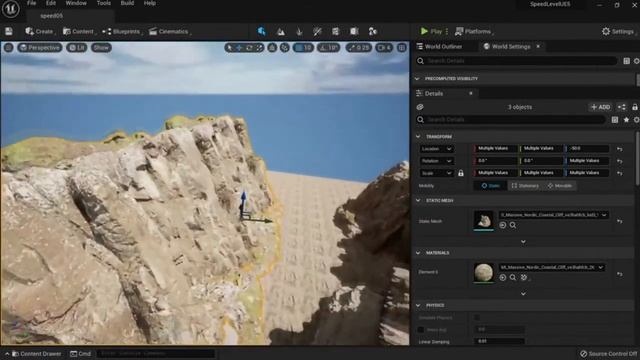This screenshot has height=360, width=640.
Task: Activate Modeling mode toolbar icon
Action: pos(336,31)
